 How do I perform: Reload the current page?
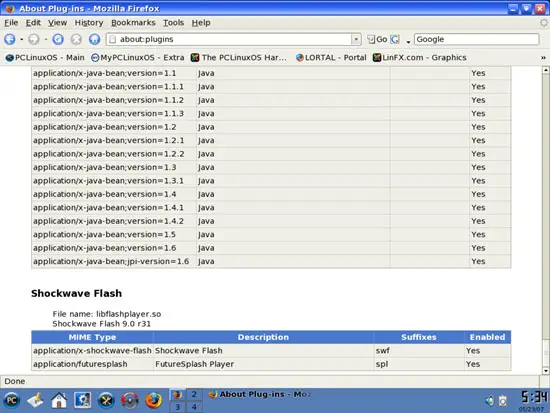pos(58,39)
